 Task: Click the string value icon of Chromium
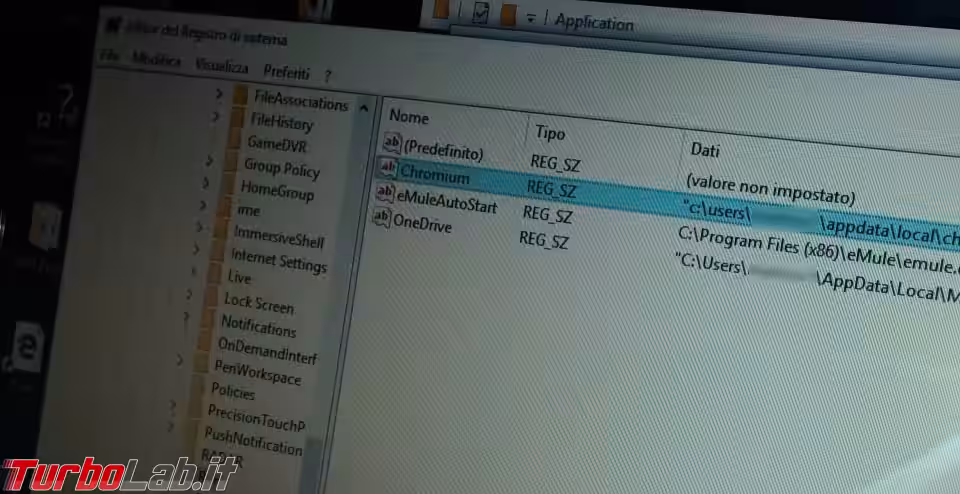point(388,167)
